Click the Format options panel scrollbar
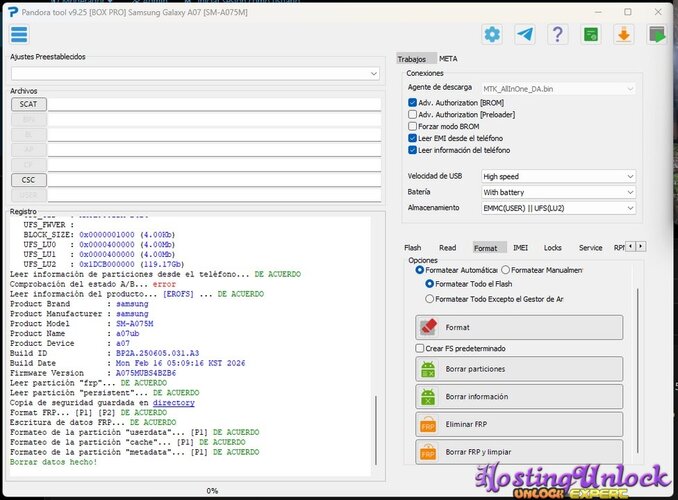678x500 pixels. [638, 371]
